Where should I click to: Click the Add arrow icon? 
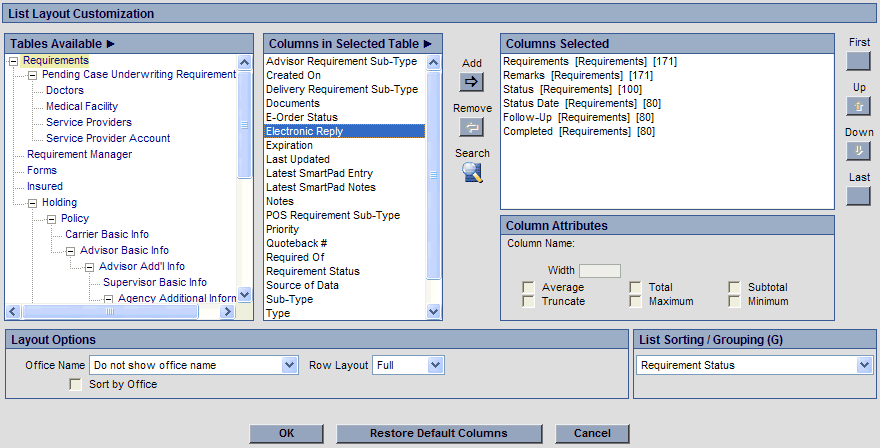tap(472, 82)
